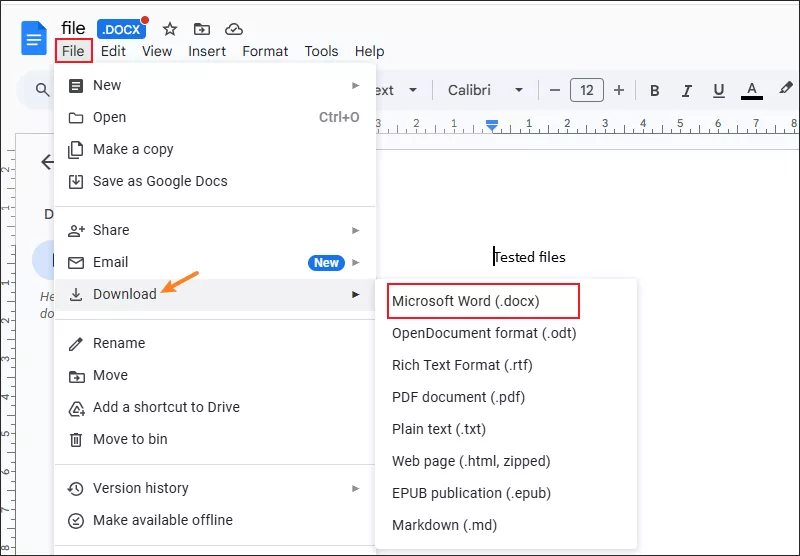Open the Calibri font dropdown
Screen dimensions: 800x556
[x=485, y=90]
